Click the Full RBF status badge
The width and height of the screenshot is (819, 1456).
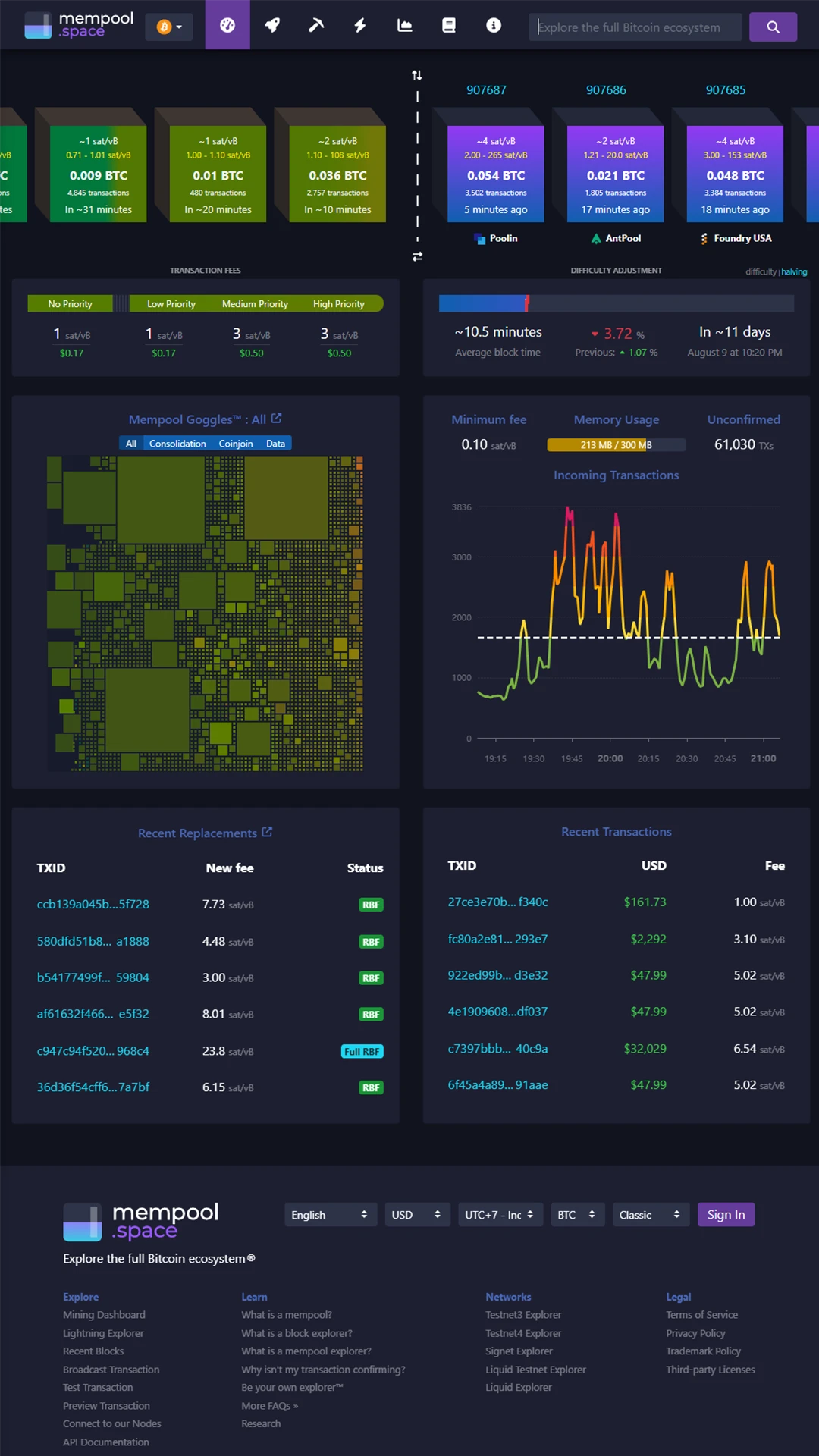click(362, 1052)
